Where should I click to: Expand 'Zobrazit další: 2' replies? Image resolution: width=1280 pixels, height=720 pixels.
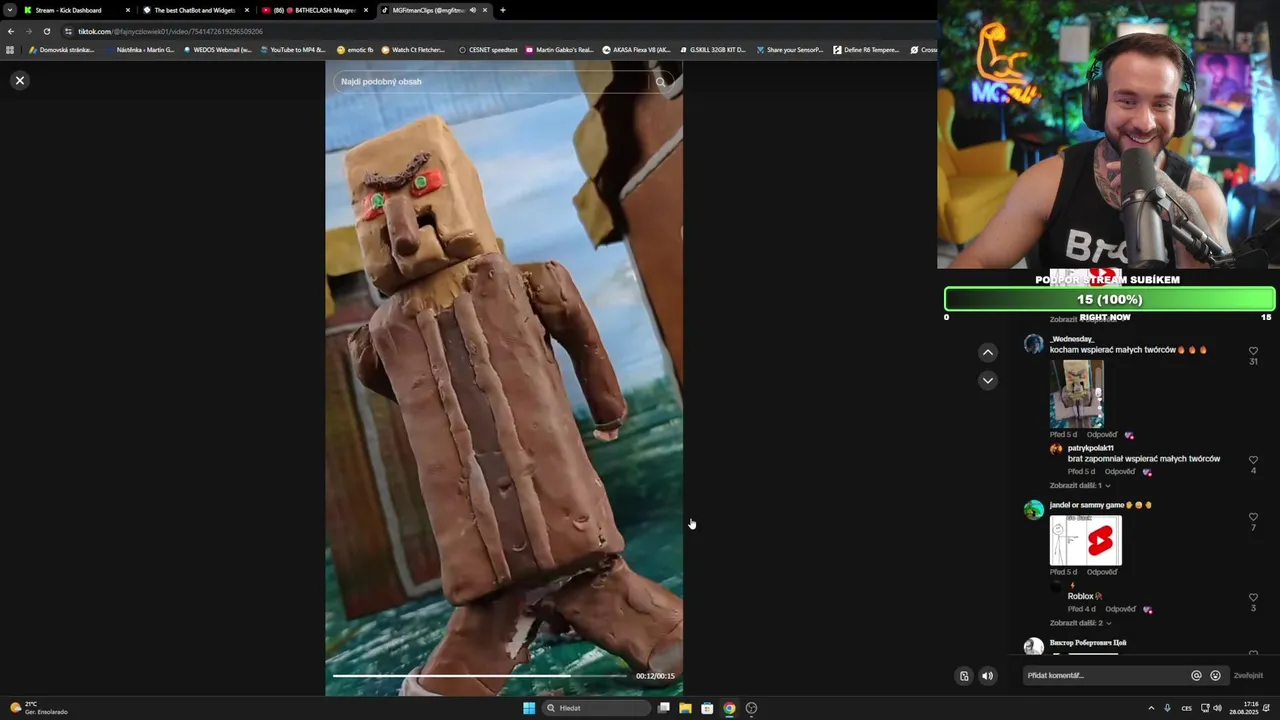(1079, 623)
